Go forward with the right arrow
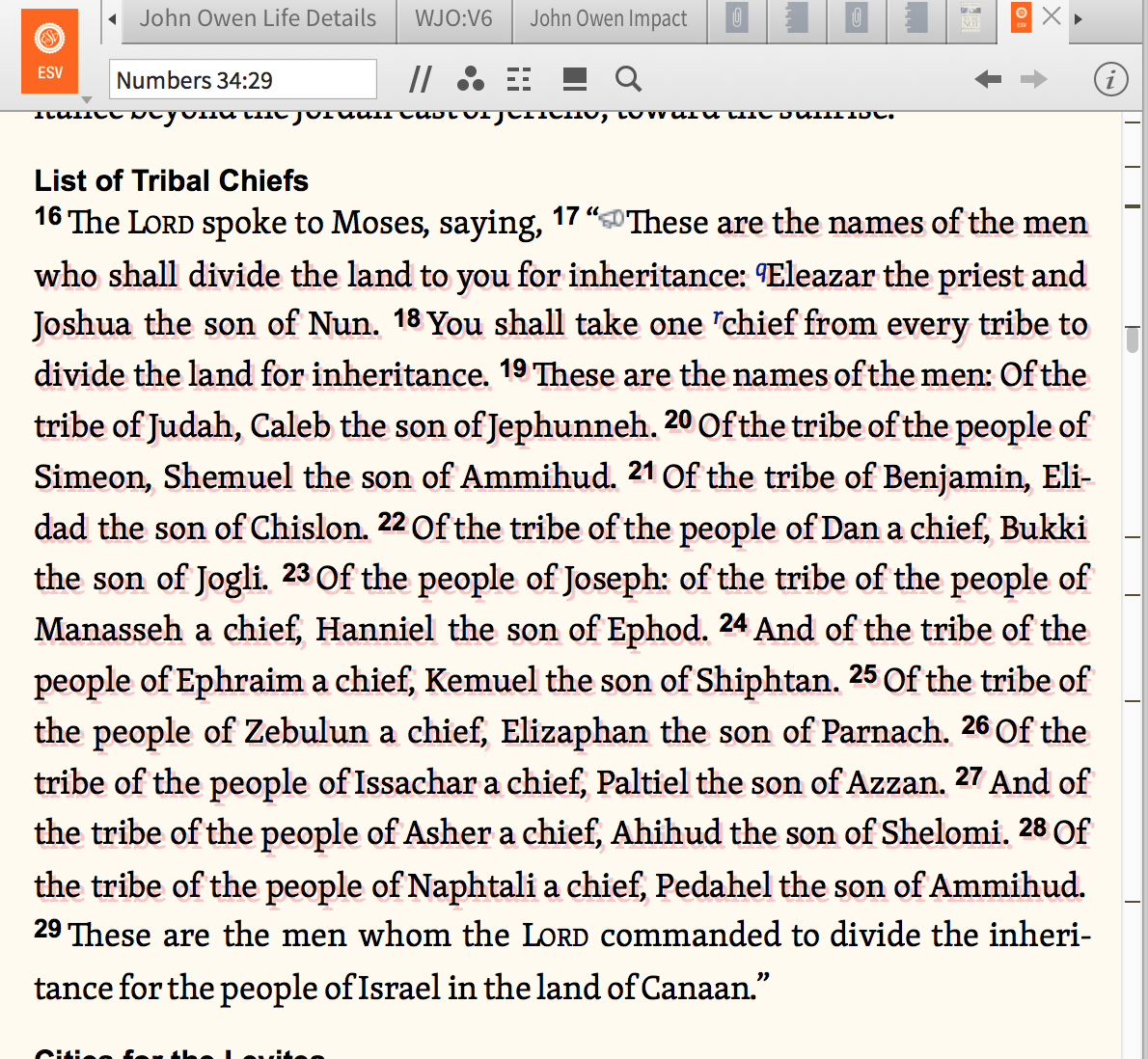The image size is (1148, 1059). (x=1034, y=79)
